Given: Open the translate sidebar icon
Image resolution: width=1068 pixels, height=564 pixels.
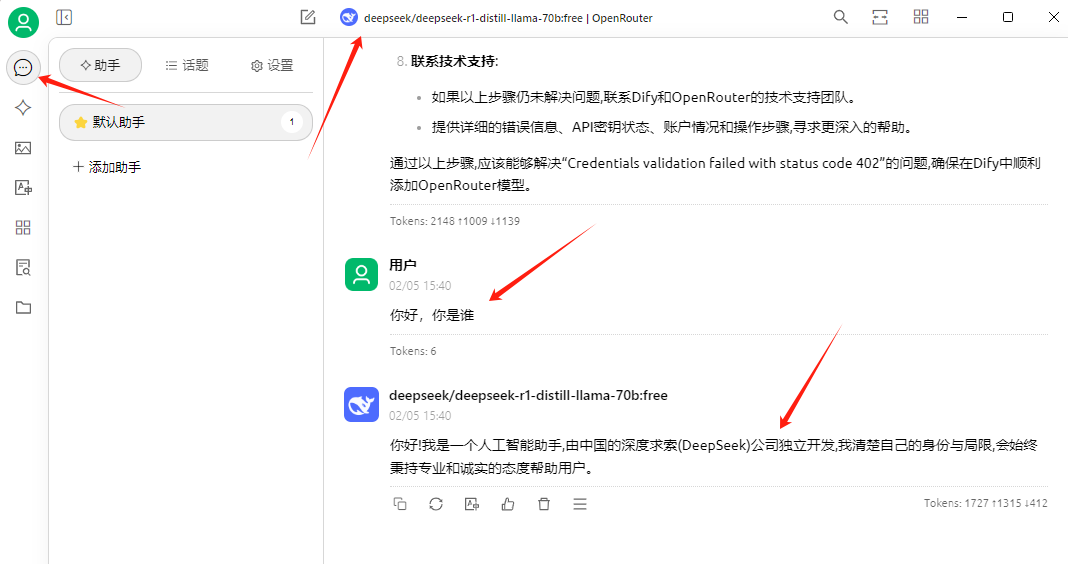Looking at the screenshot, I should coord(23,187).
